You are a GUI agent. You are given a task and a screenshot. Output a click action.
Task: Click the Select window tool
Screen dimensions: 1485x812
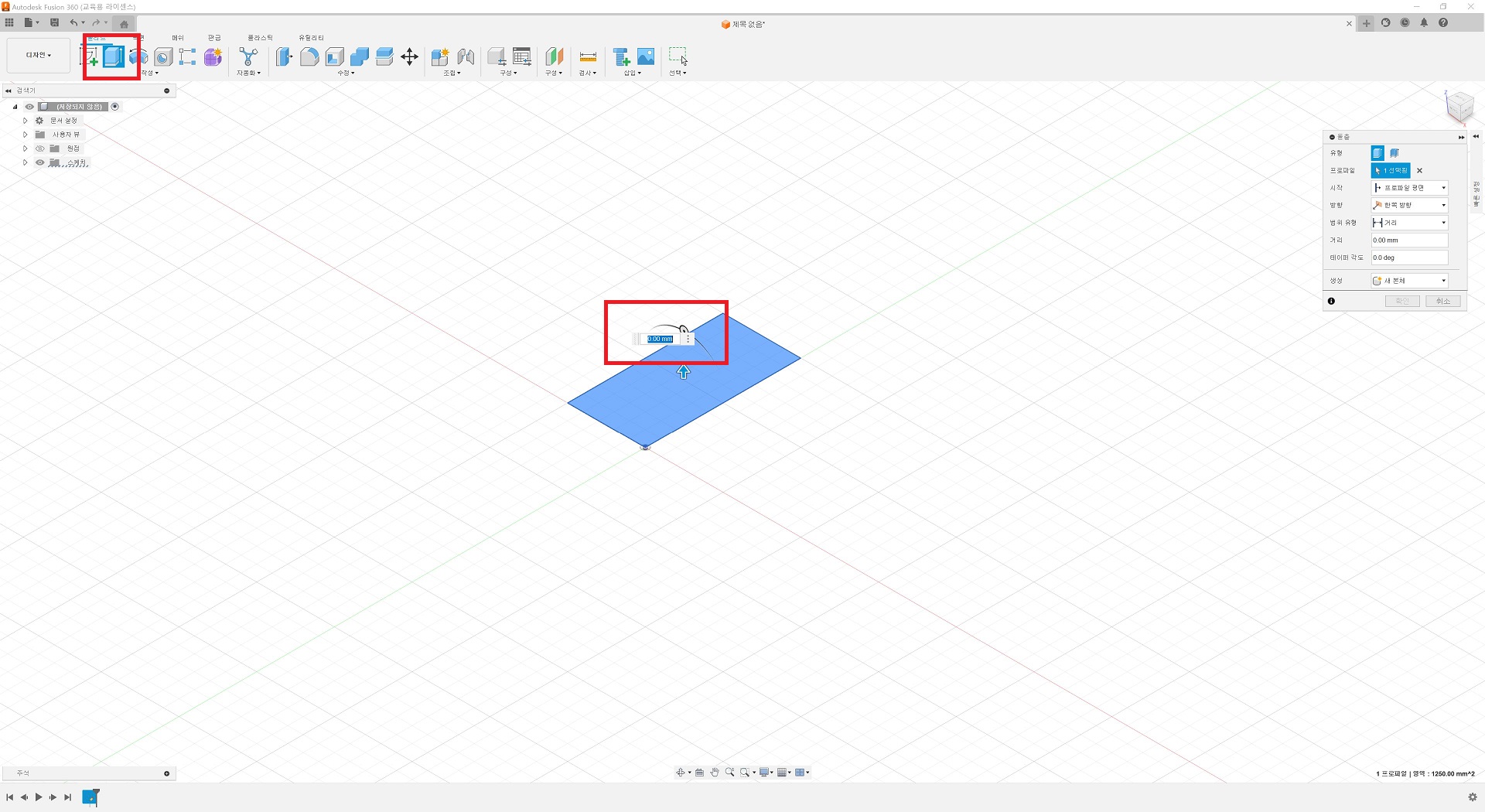[x=678, y=56]
